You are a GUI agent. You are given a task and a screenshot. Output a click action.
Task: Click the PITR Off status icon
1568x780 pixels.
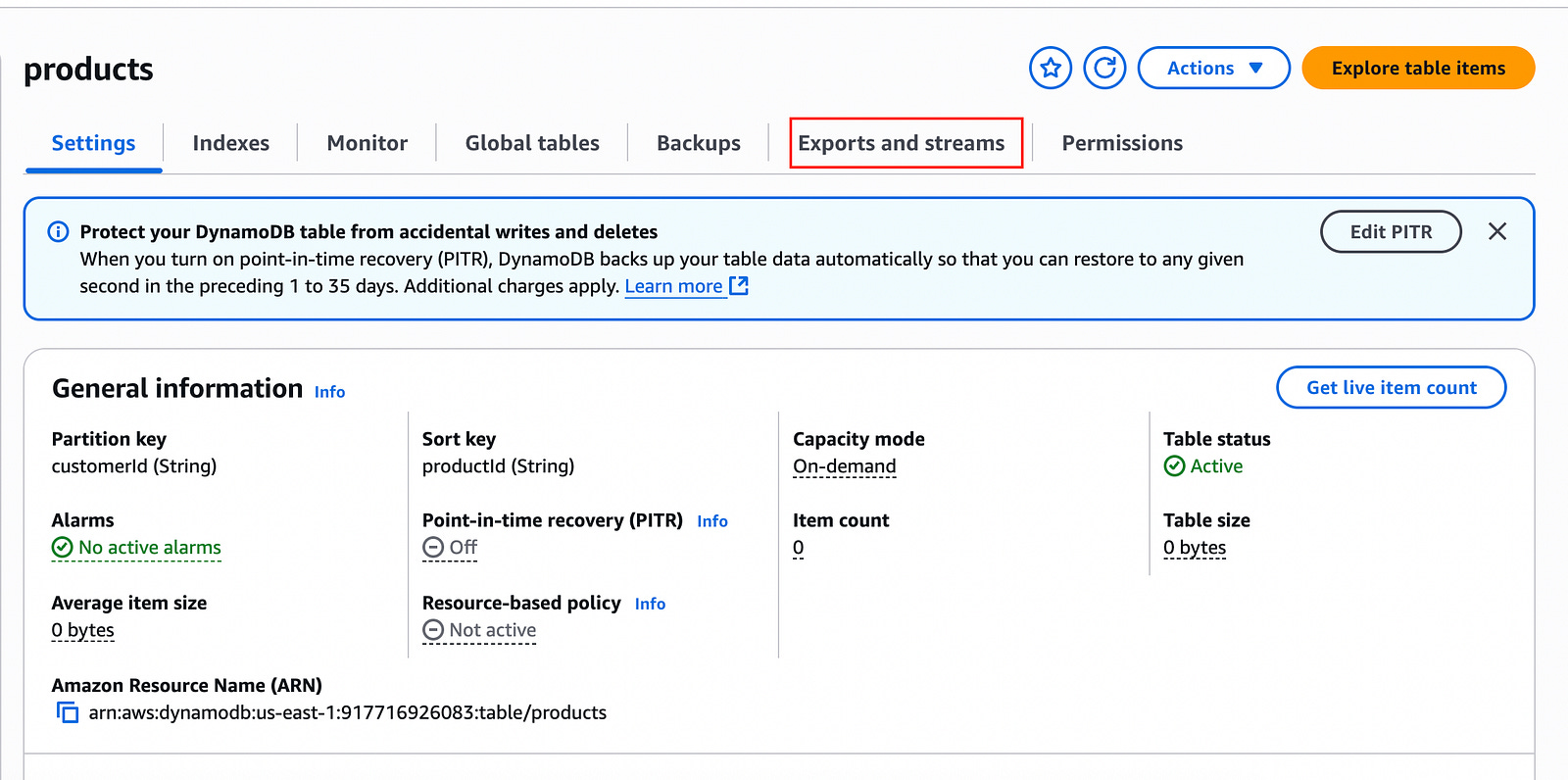[x=433, y=547]
